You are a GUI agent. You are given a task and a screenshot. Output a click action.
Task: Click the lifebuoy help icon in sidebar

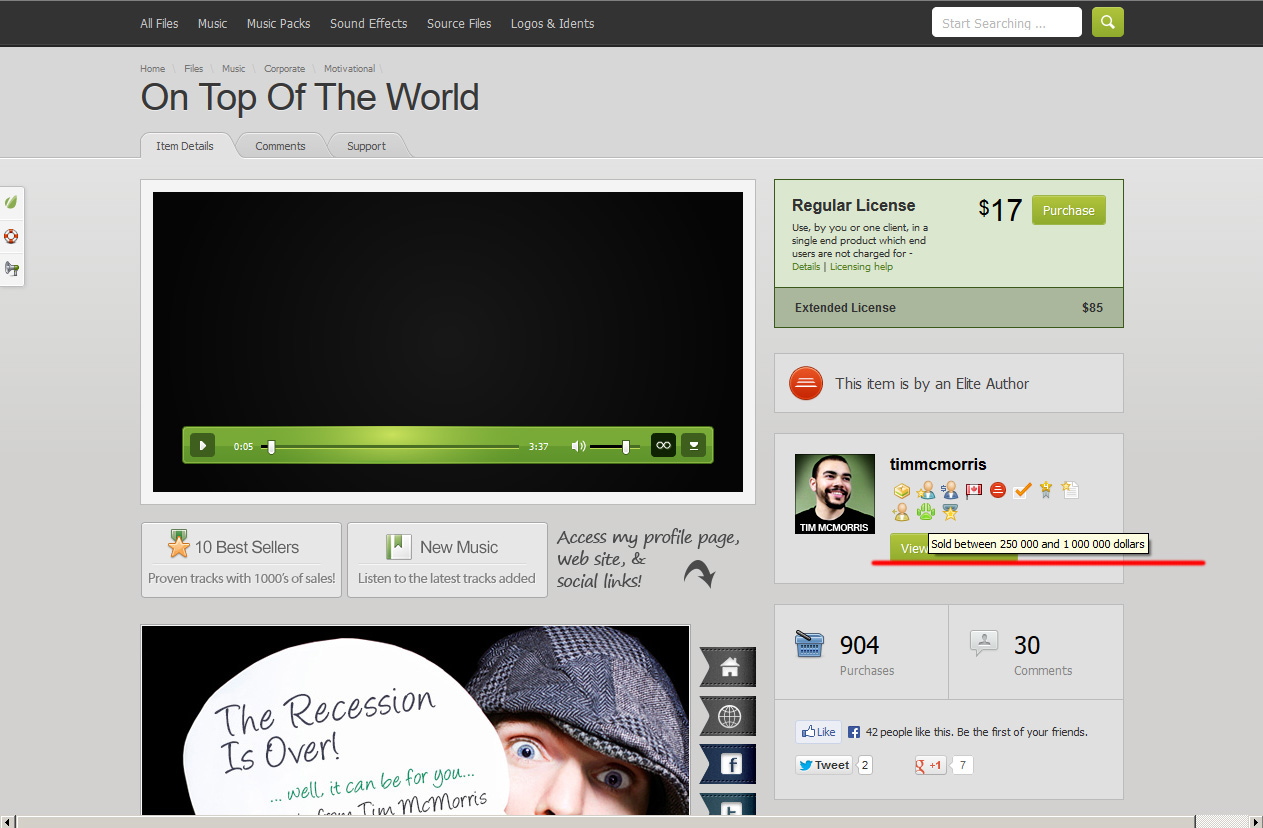(x=11, y=237)
